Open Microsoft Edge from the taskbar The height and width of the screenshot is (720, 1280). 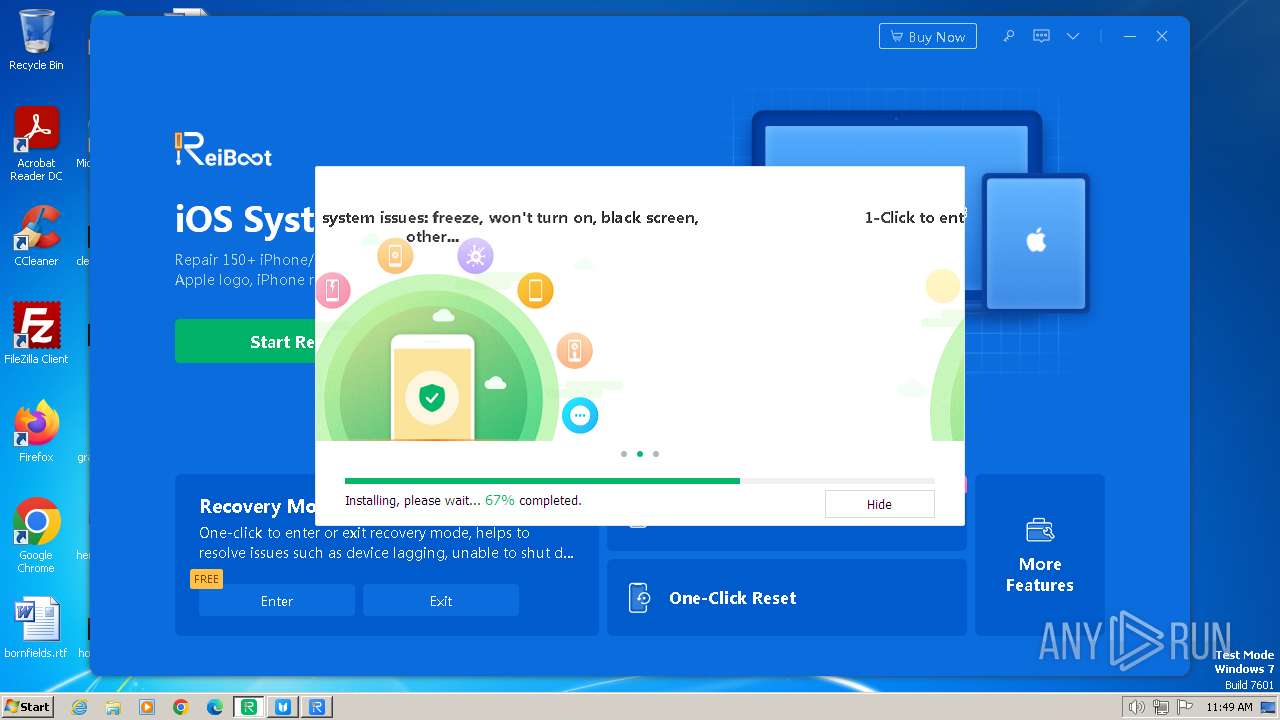pos(215,707)
